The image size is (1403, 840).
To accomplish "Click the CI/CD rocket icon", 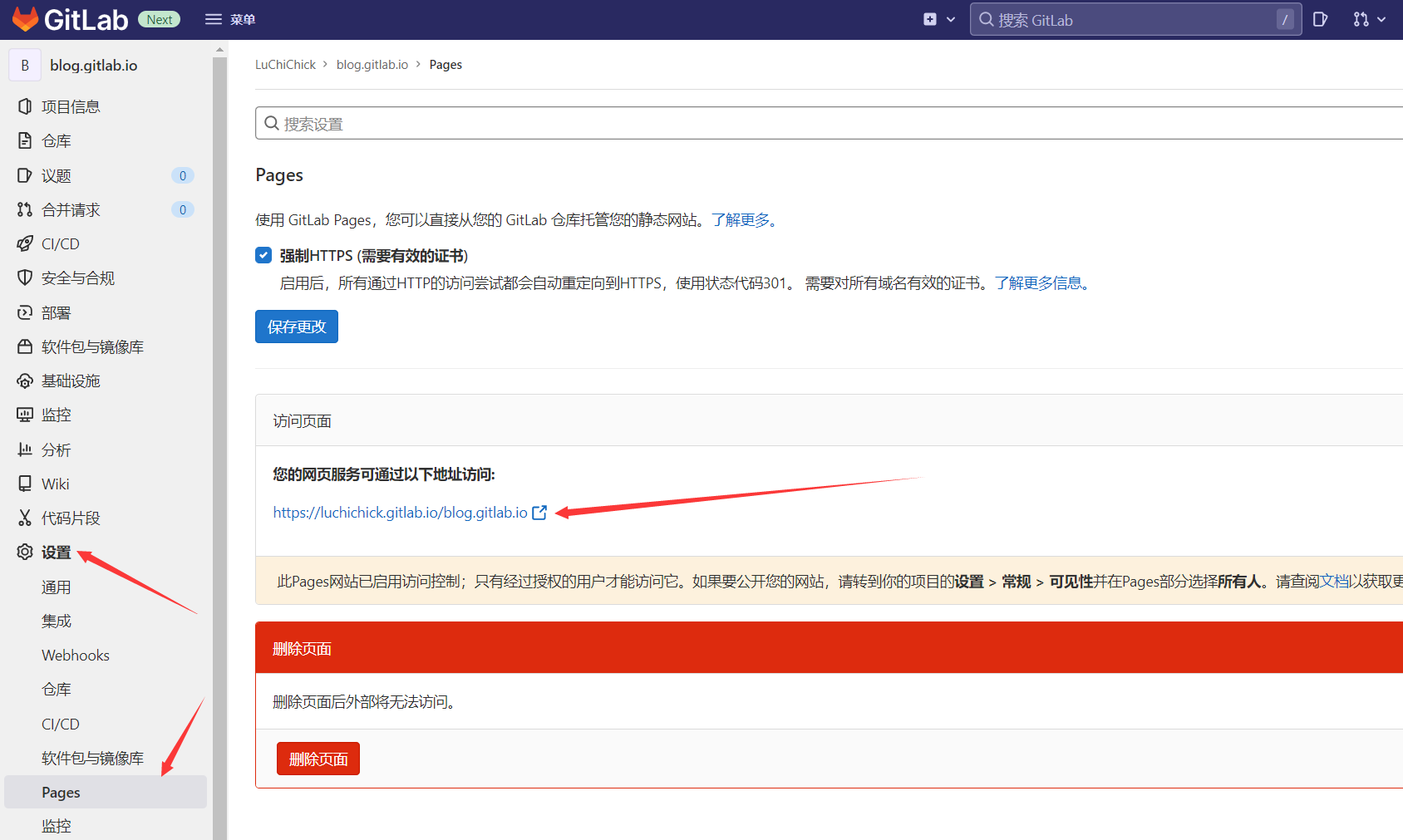I will tap(25, 243).
